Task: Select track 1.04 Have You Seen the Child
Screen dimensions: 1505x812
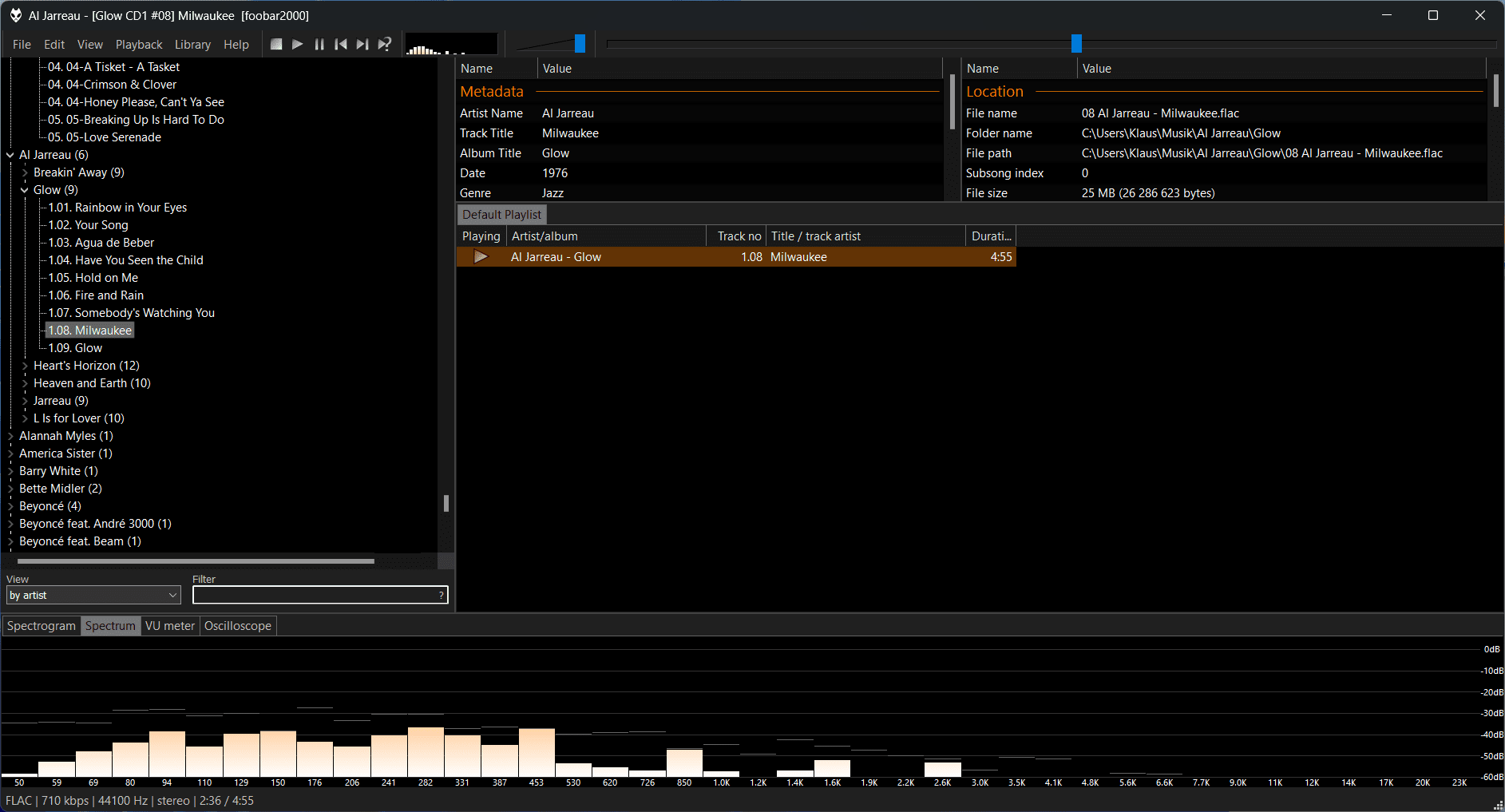Action: pos(125,260)
